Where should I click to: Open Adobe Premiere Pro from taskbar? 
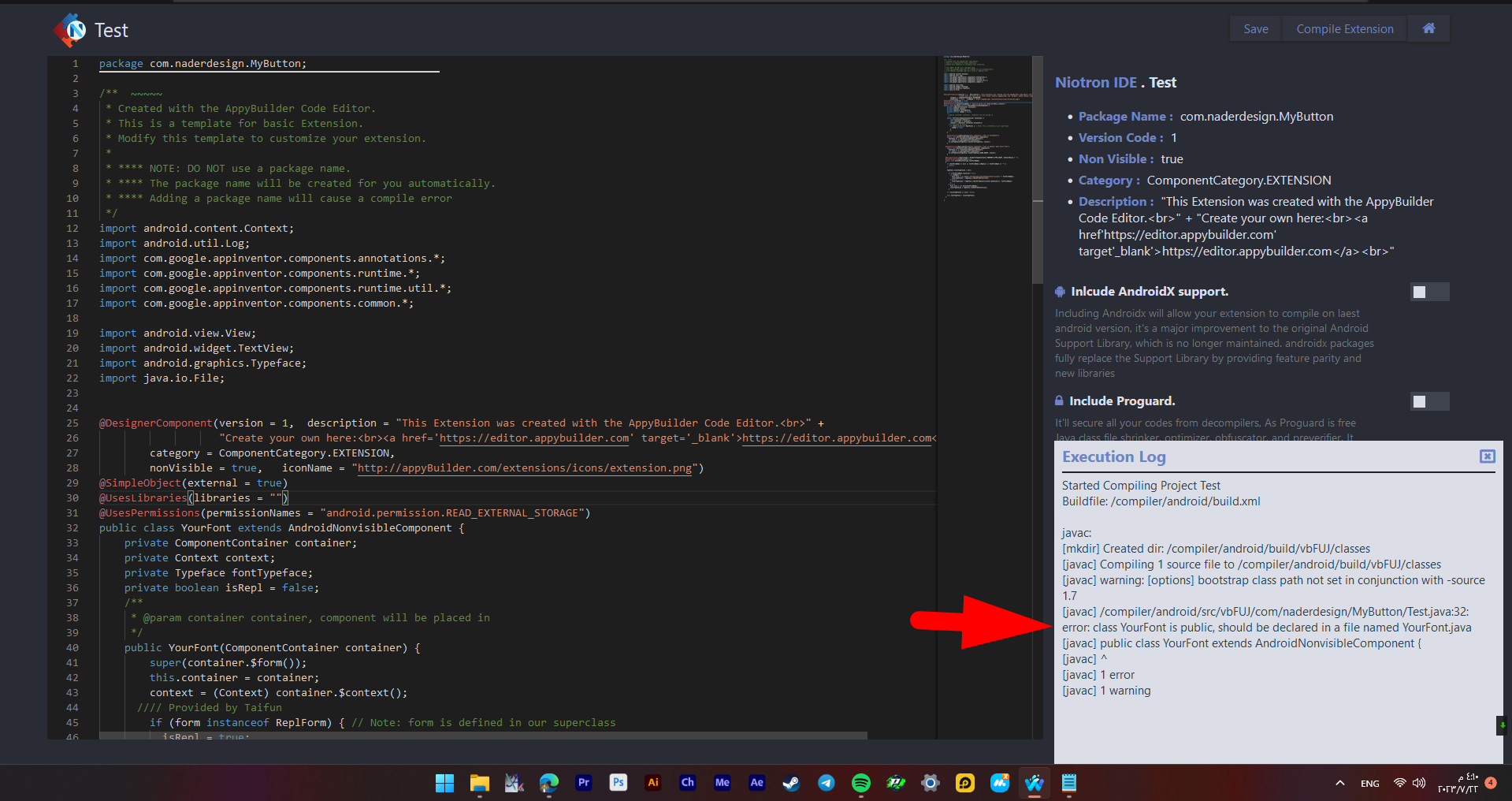coord(584,783)
